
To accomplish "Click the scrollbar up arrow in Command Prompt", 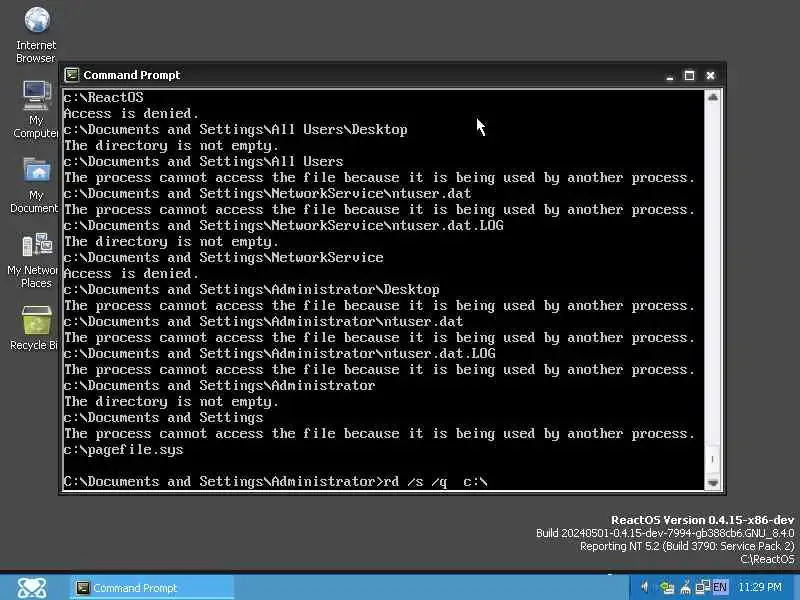I will (x=713, y=97).
